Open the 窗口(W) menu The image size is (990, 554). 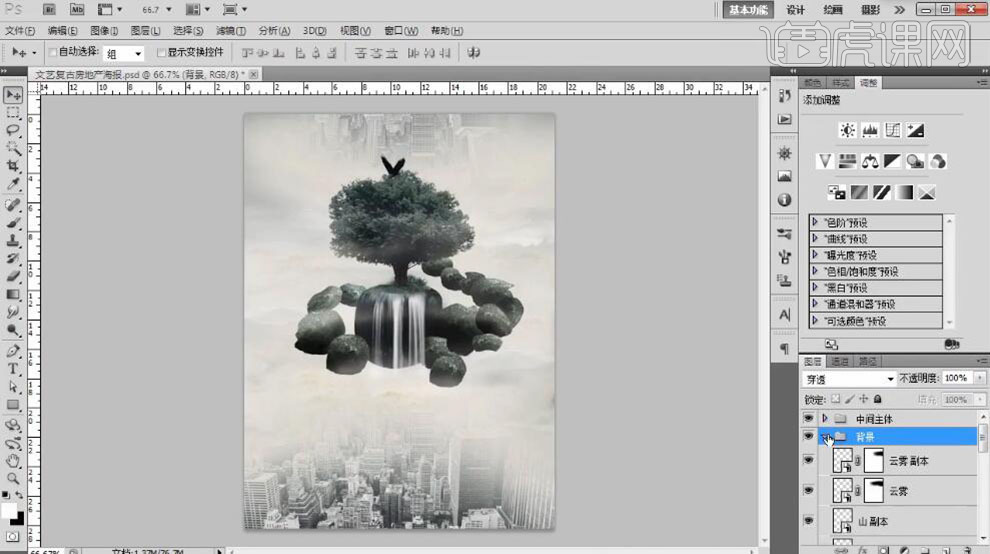coord(401,30)
